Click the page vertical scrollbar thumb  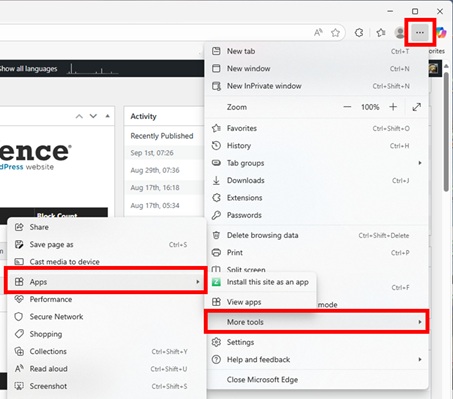click(x=446, y=131)
